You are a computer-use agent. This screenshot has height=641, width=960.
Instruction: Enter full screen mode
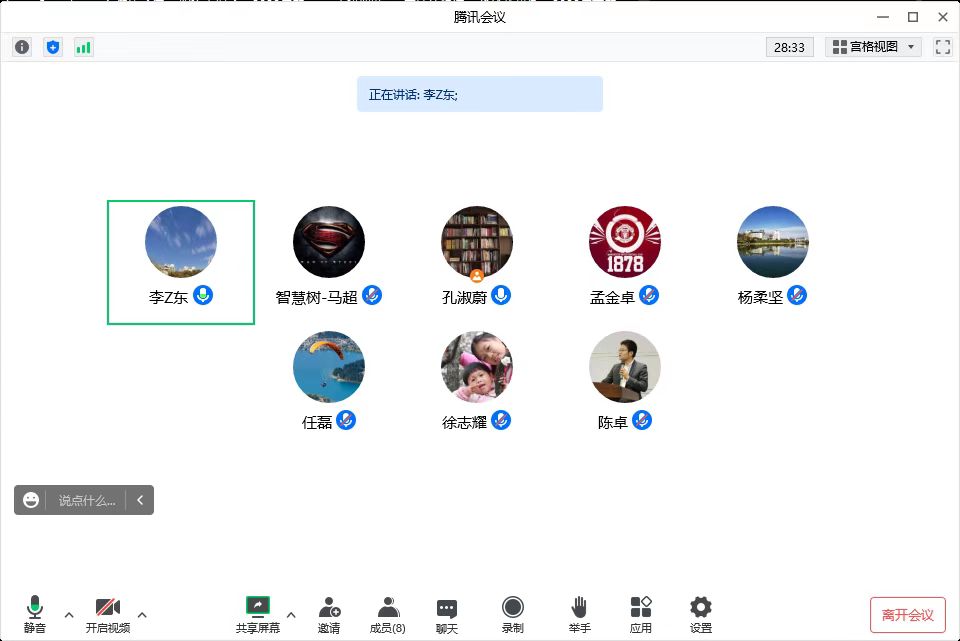(942, 47)
